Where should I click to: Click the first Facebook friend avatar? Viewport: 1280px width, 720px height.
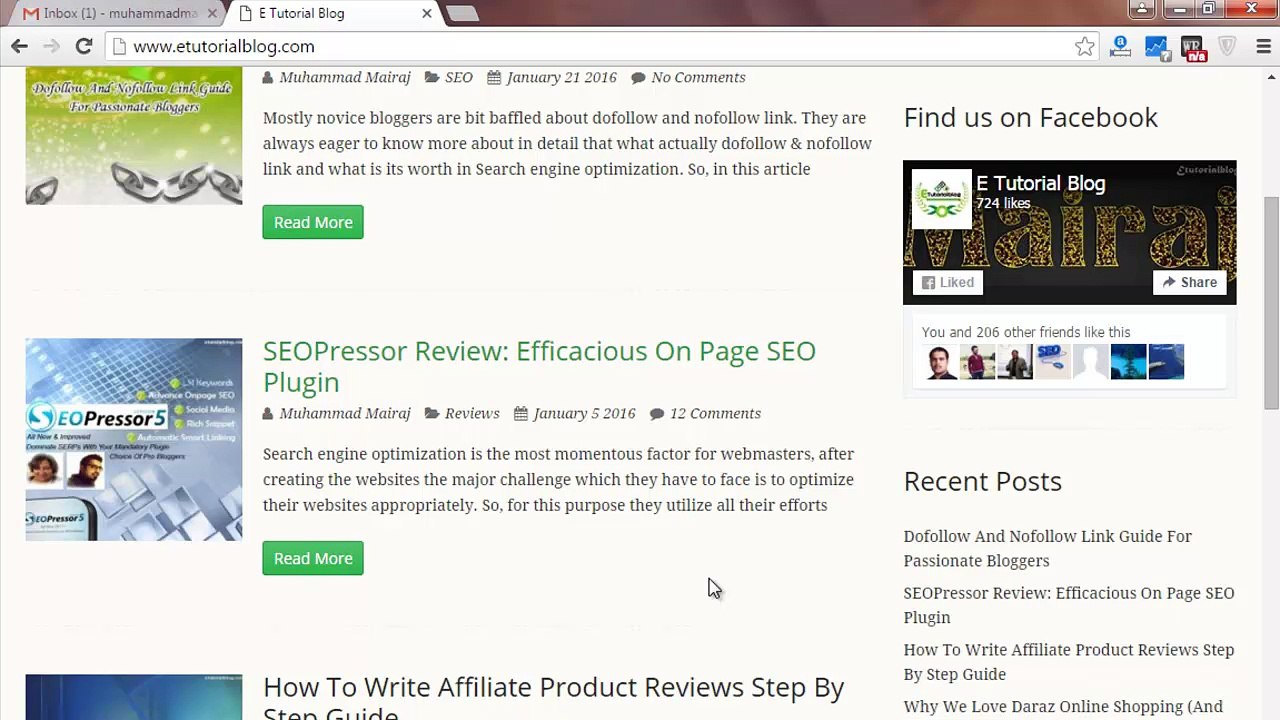(940, 361)
